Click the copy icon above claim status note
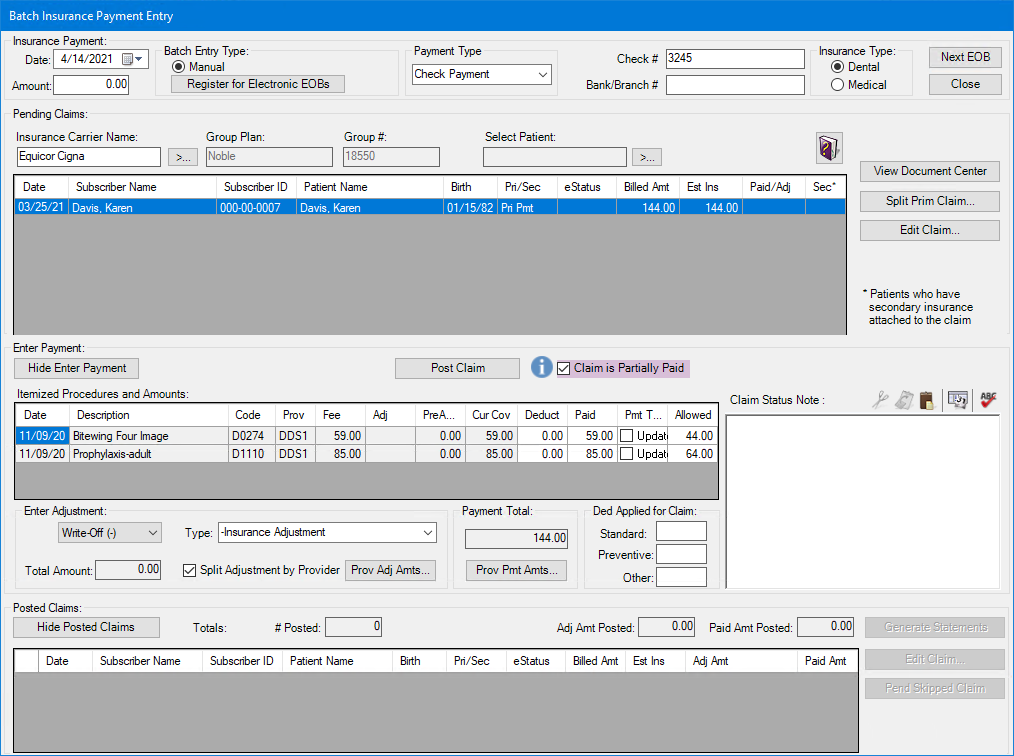 coord(904,400)
